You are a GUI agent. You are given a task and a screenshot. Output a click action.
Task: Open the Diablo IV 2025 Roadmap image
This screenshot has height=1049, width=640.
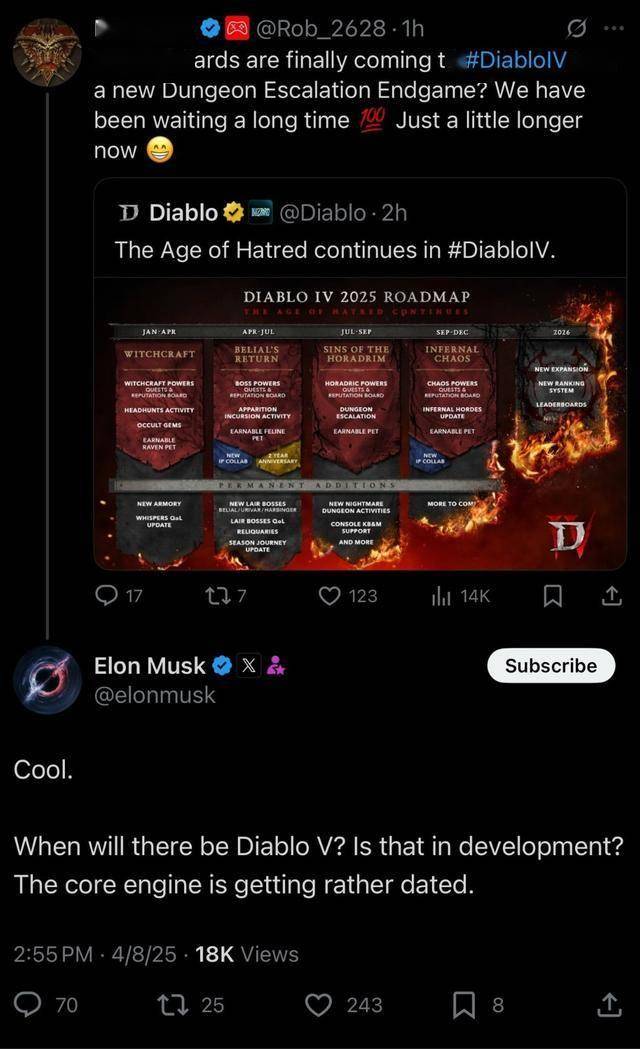click(x=360, y=423)
